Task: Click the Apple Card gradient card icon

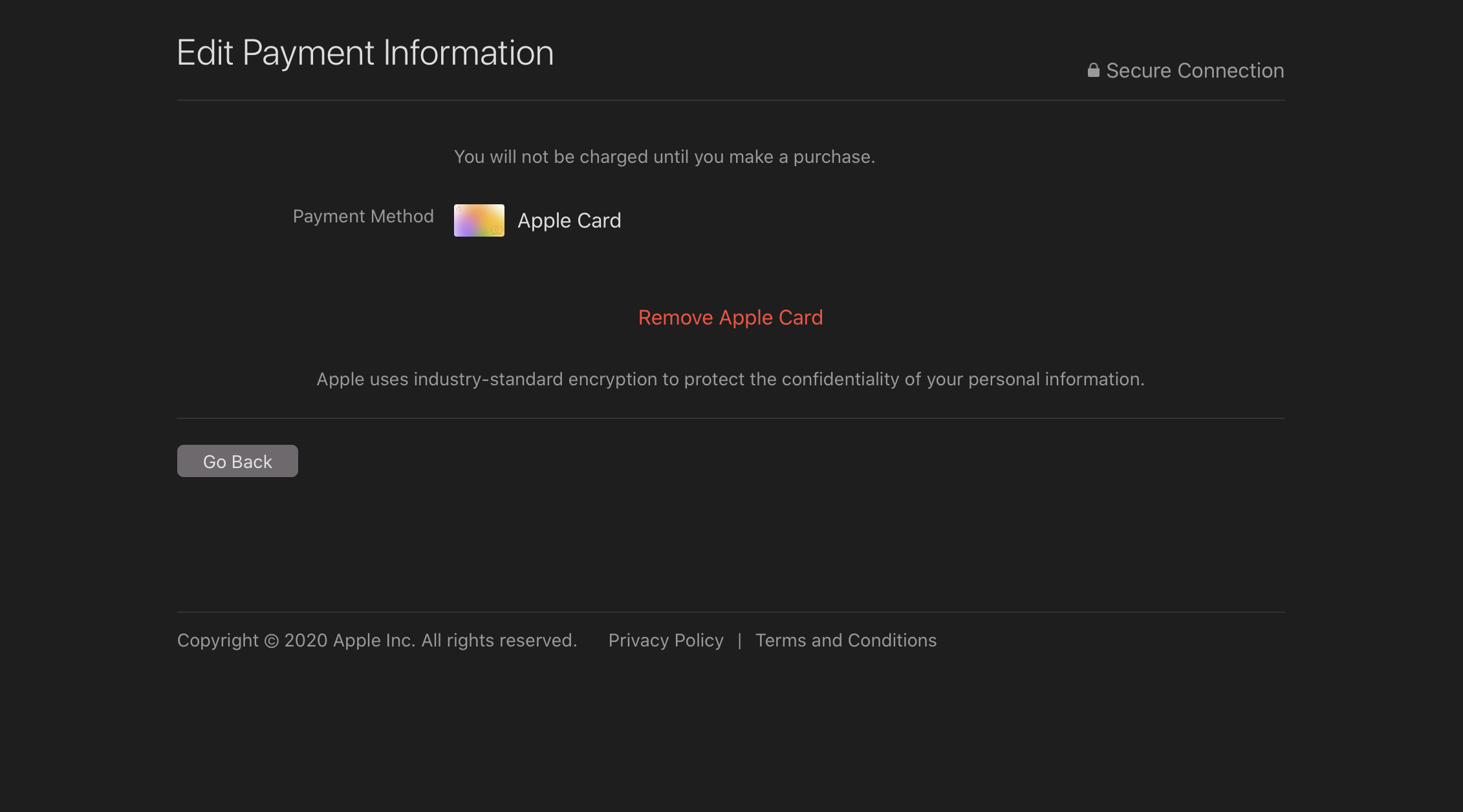Action: click(x=479, y=220)
